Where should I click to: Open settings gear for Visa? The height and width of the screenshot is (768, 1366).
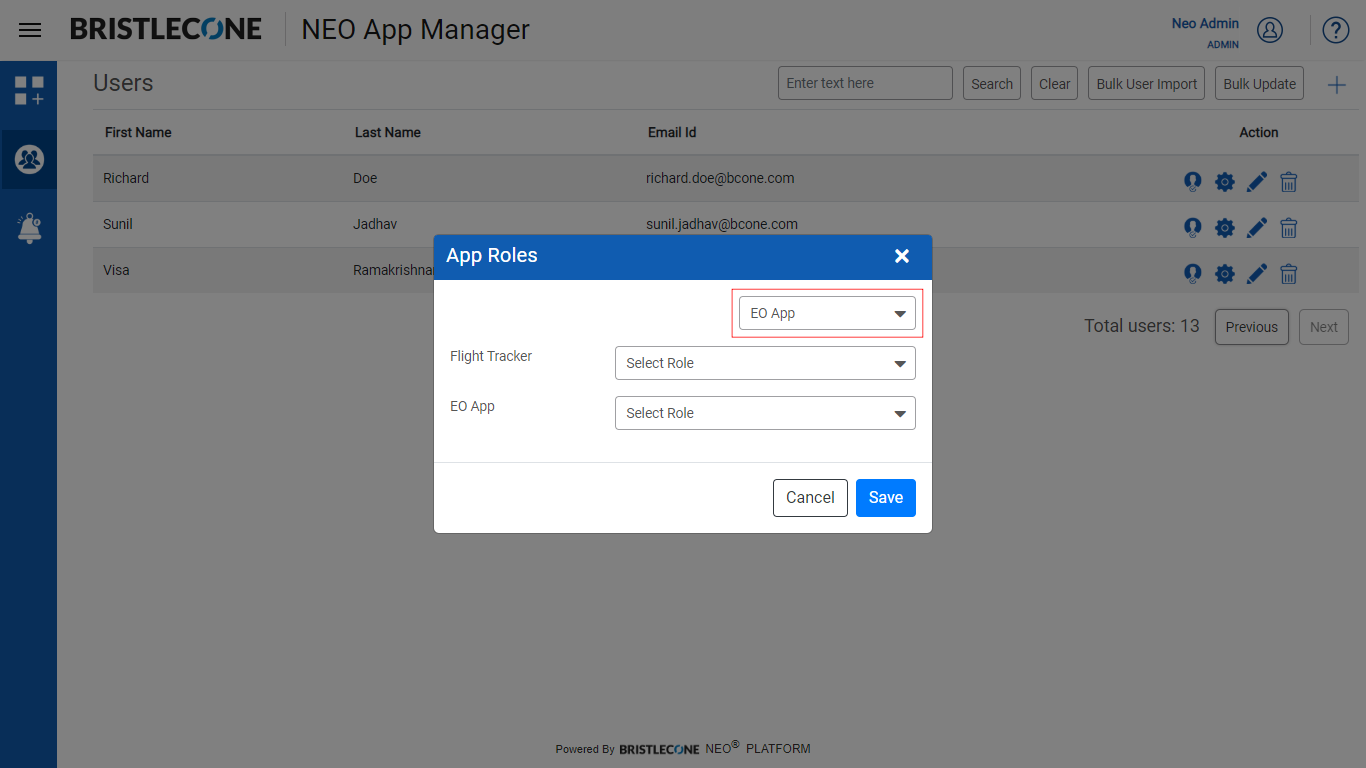(x=1225, y=273)
